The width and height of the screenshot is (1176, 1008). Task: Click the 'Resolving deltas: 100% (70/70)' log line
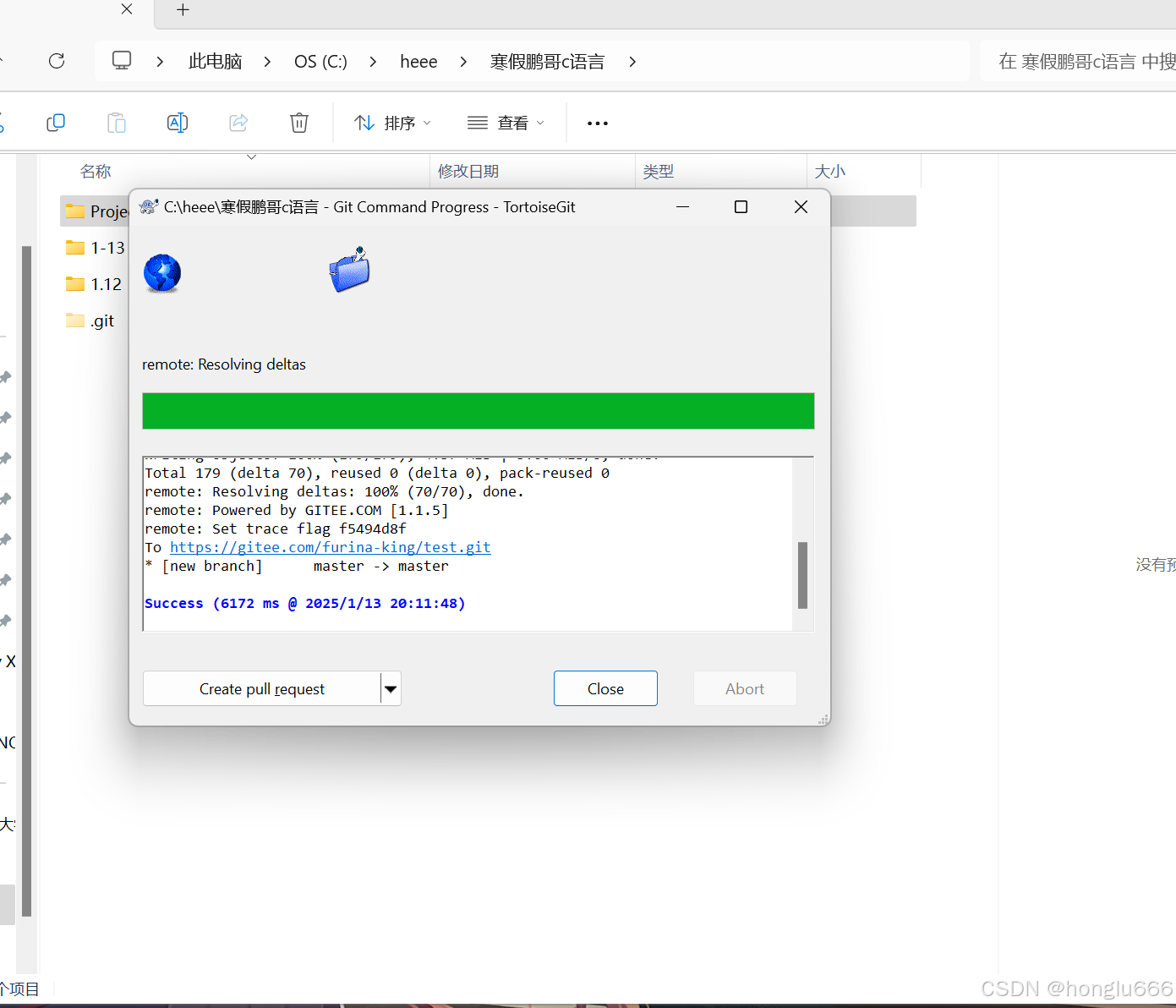coord(335,491)
